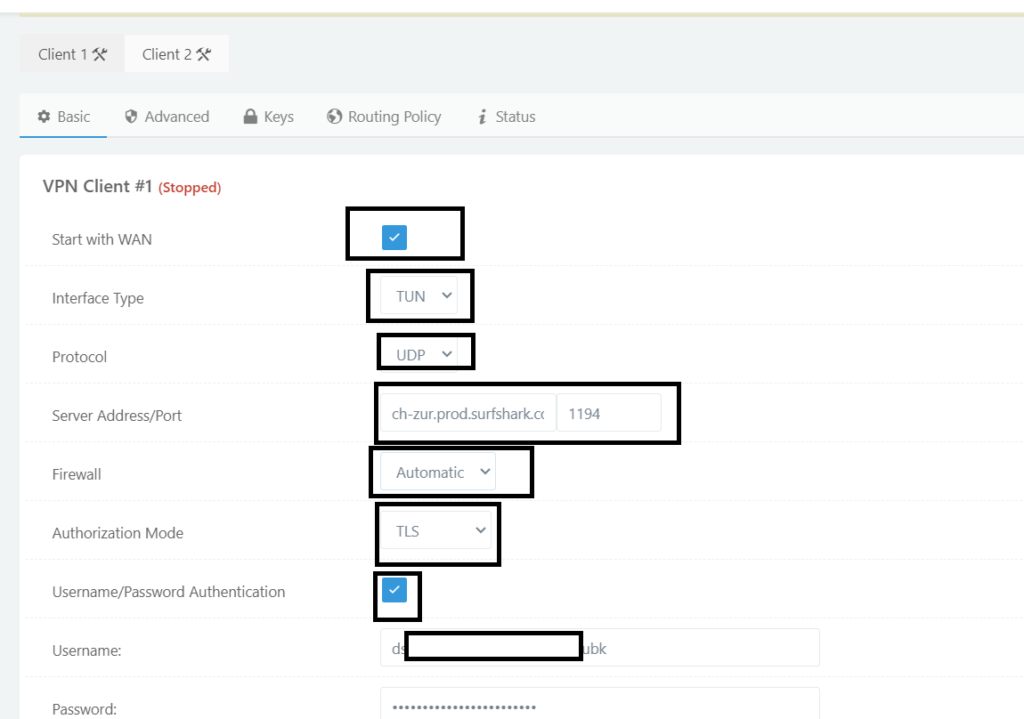Switch to the Client 2 tab
Screen dimensions: 1024x719
point(176,55)
